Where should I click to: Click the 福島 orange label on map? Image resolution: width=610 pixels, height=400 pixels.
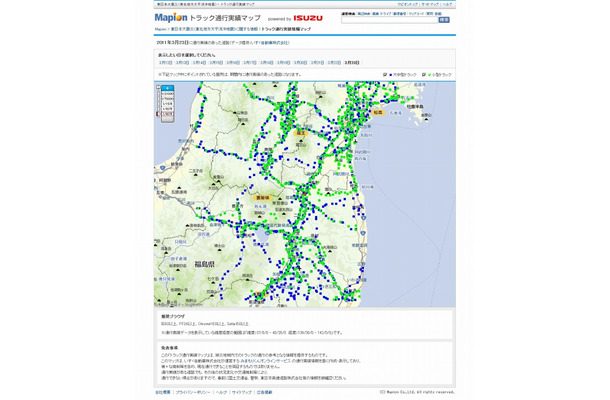(377, 112)
